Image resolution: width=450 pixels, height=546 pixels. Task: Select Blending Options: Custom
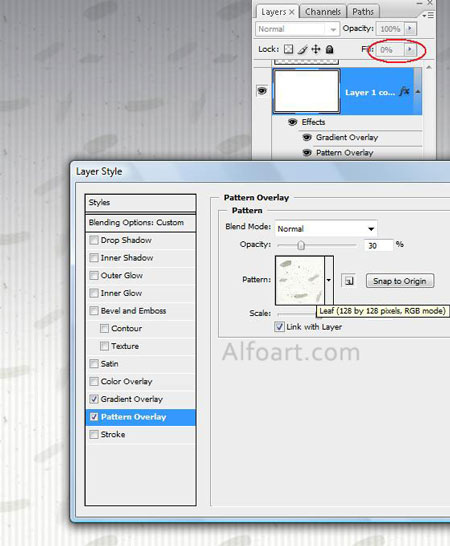(x=140, y=223)
